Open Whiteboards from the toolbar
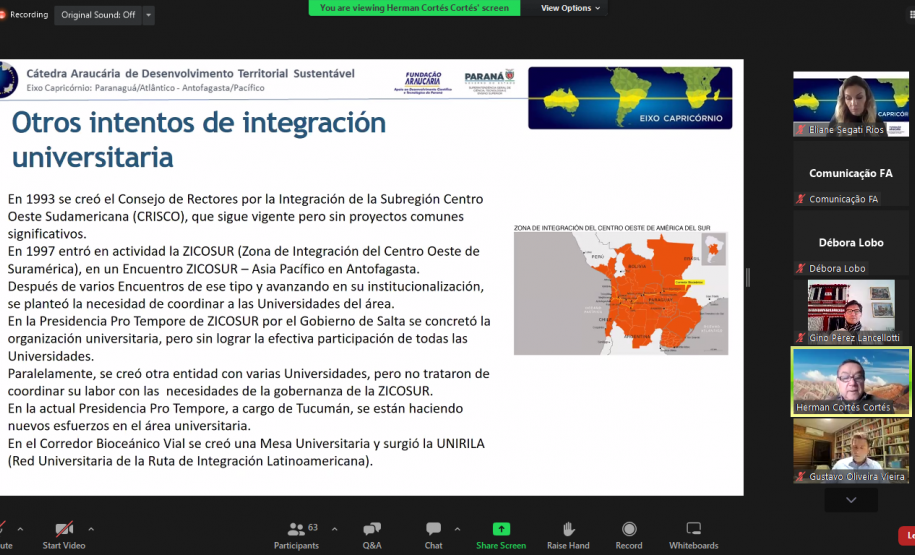This screenshot has height=555, width=915. click(x=693, y=529)
